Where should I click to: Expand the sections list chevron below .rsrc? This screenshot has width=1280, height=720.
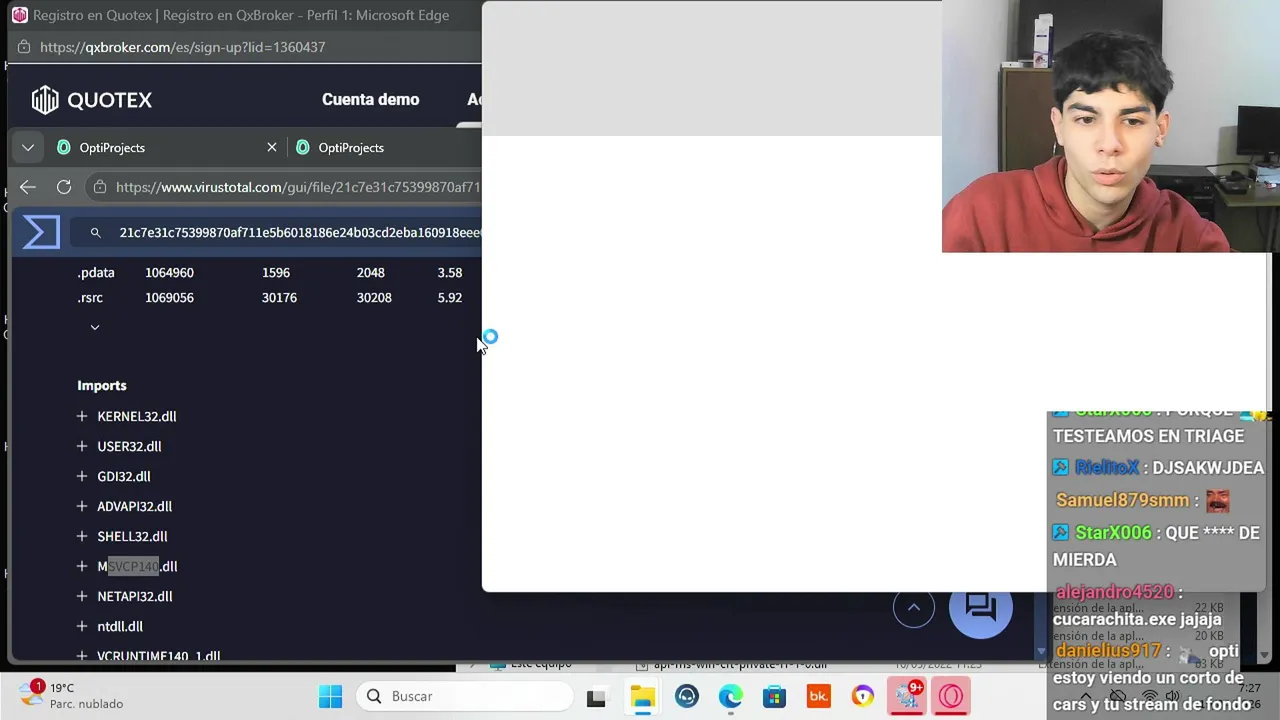95,327
